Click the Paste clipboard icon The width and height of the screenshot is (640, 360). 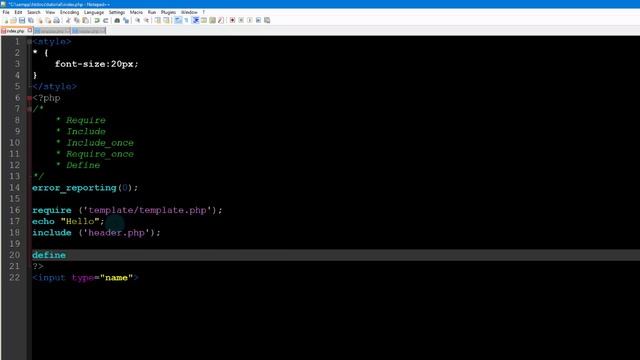pos(85,20)
